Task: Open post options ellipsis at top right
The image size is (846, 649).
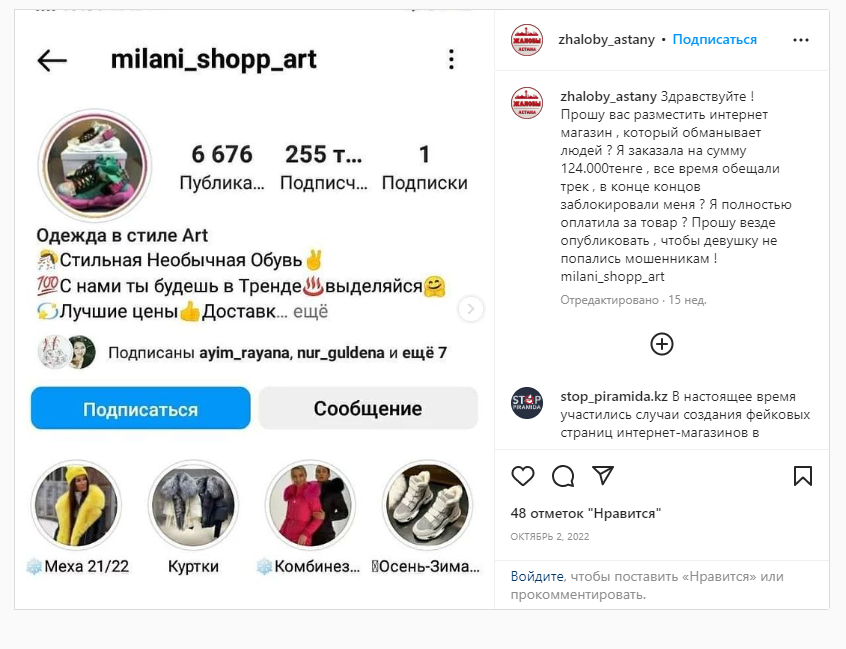Action: tap(801, 40)
